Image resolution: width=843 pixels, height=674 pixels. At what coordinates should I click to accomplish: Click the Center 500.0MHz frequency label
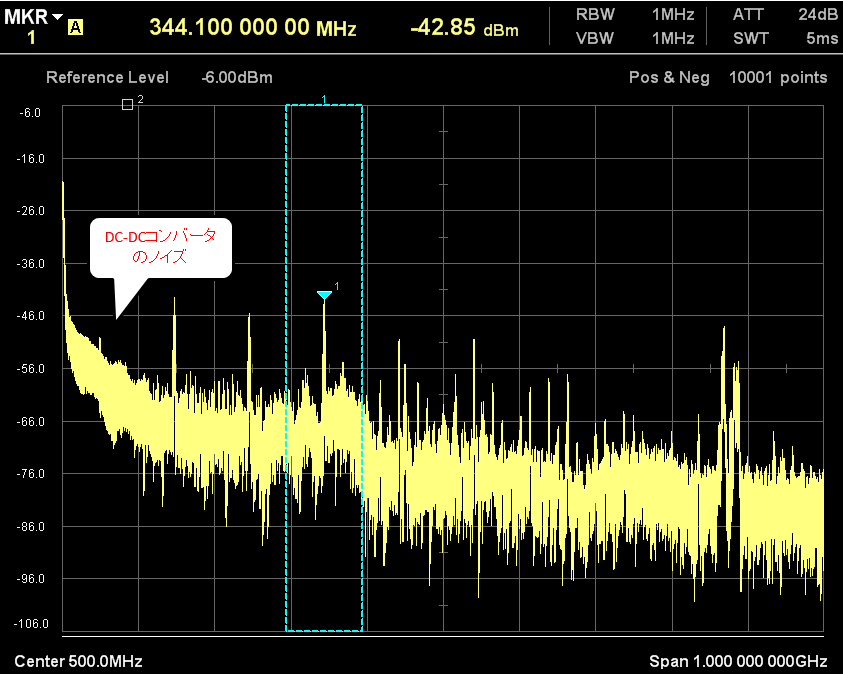(78, 661)
